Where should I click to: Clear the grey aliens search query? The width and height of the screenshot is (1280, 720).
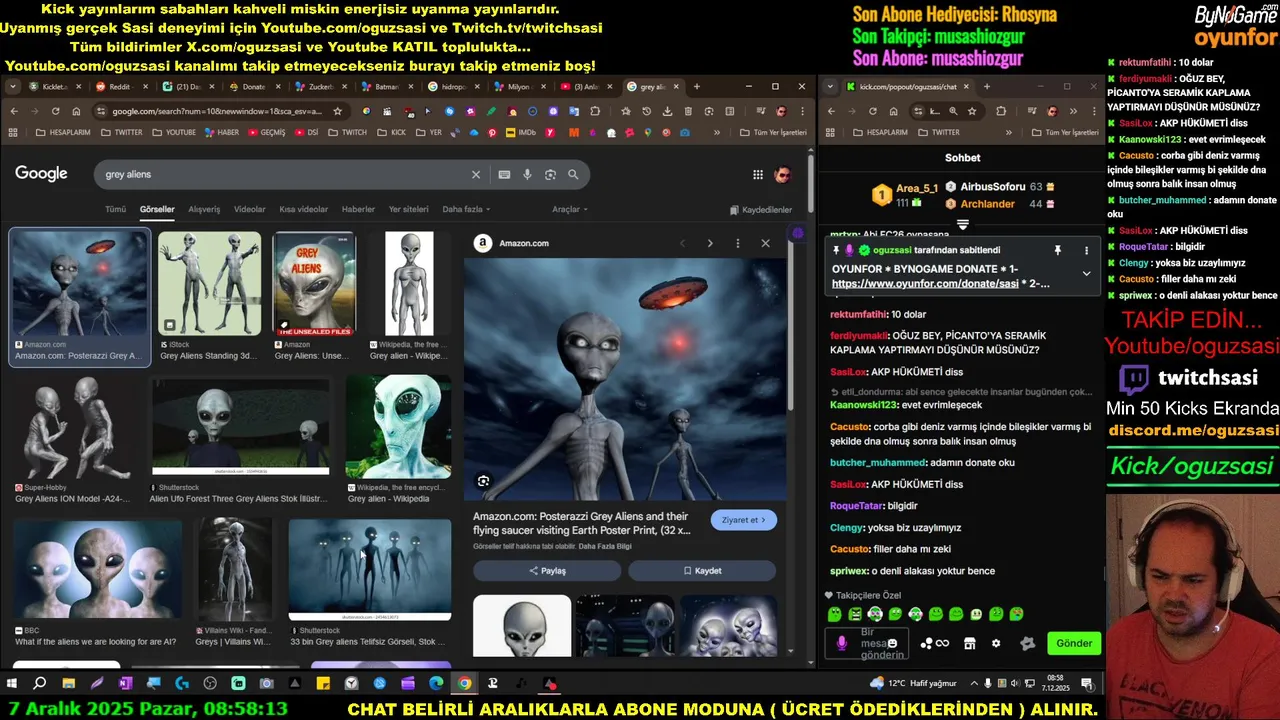point(476,174)
